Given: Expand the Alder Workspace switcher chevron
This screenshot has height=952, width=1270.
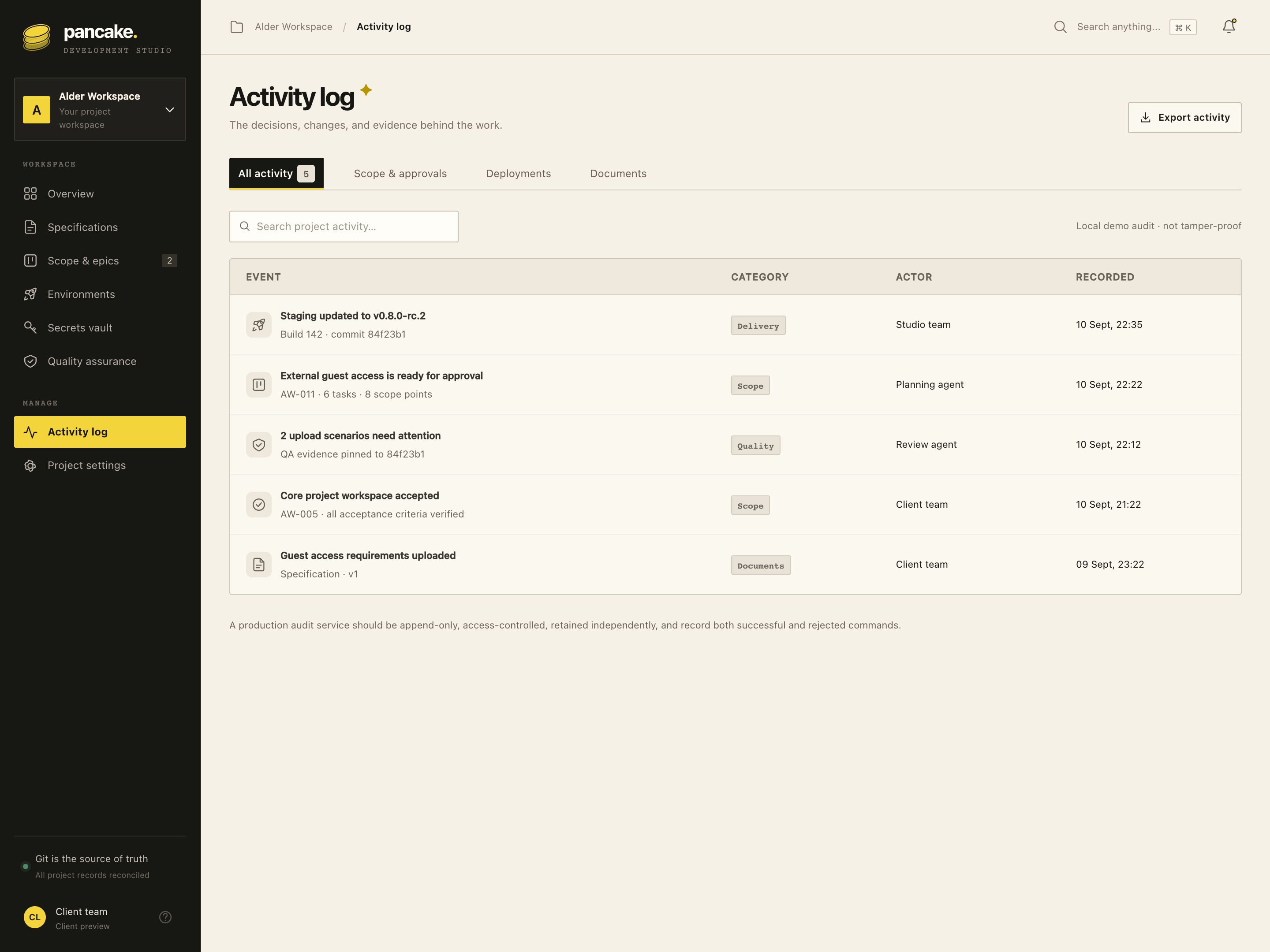Looking at the screenshot, I should pyautogui.click(x=170, y=110).
